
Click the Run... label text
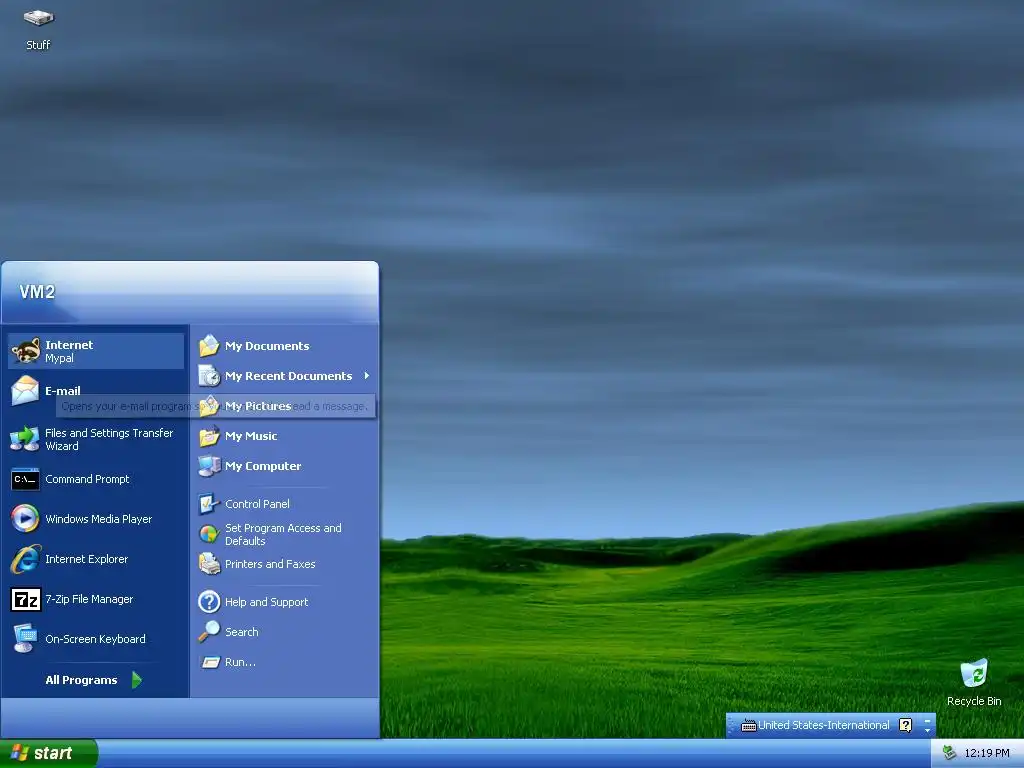coord(240,662)
